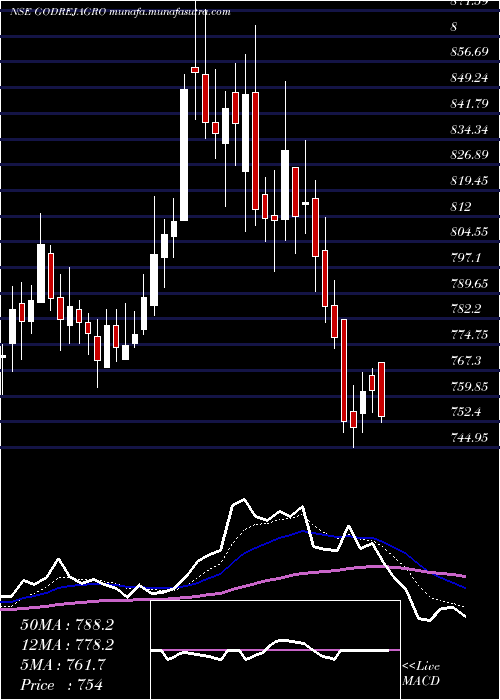Click the last red candlestick on the chart
Image resolution: width=500 pixels, height=700 pixels.
381,390
